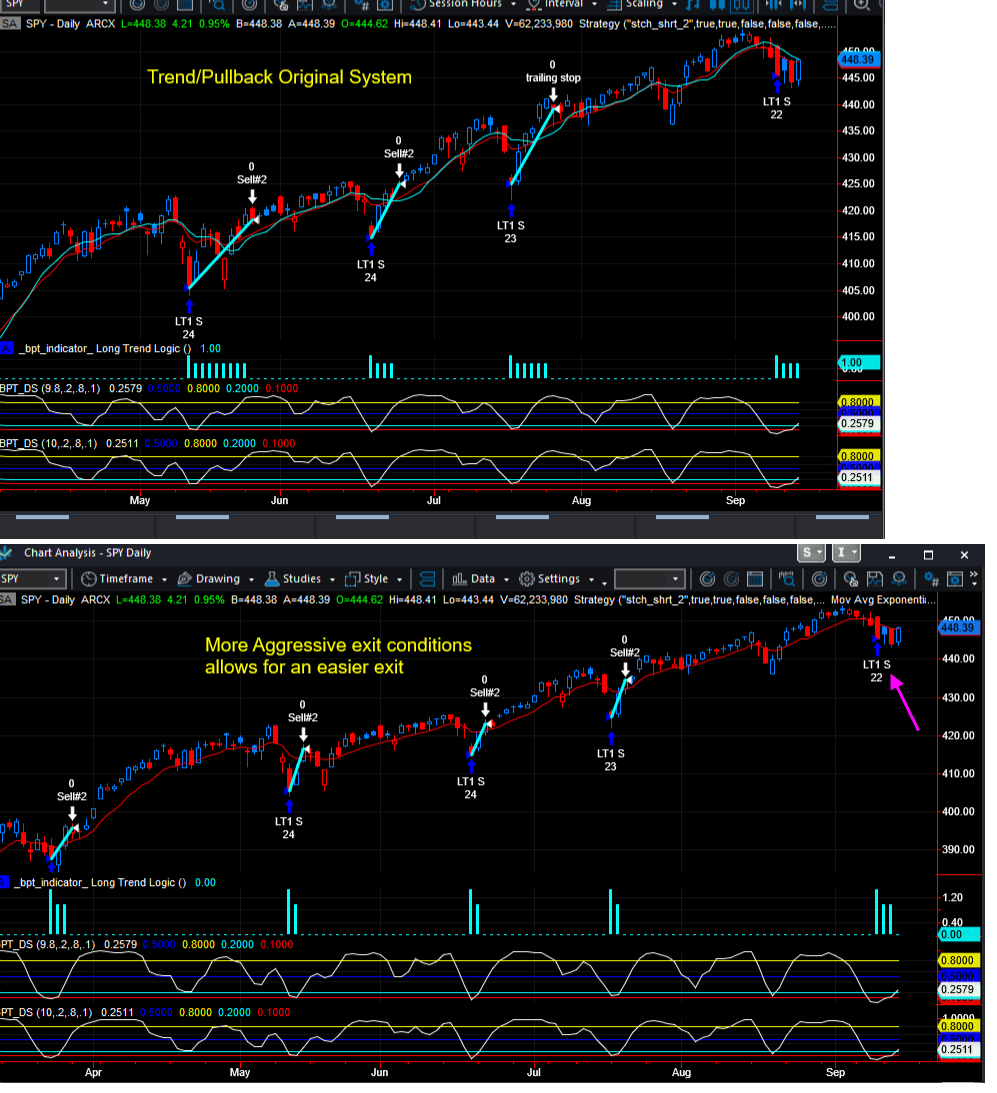The width and height of the screenshot is (997, 1093).
Task: Expand the arrow beside Drawing
Action: tap(251, 579)
